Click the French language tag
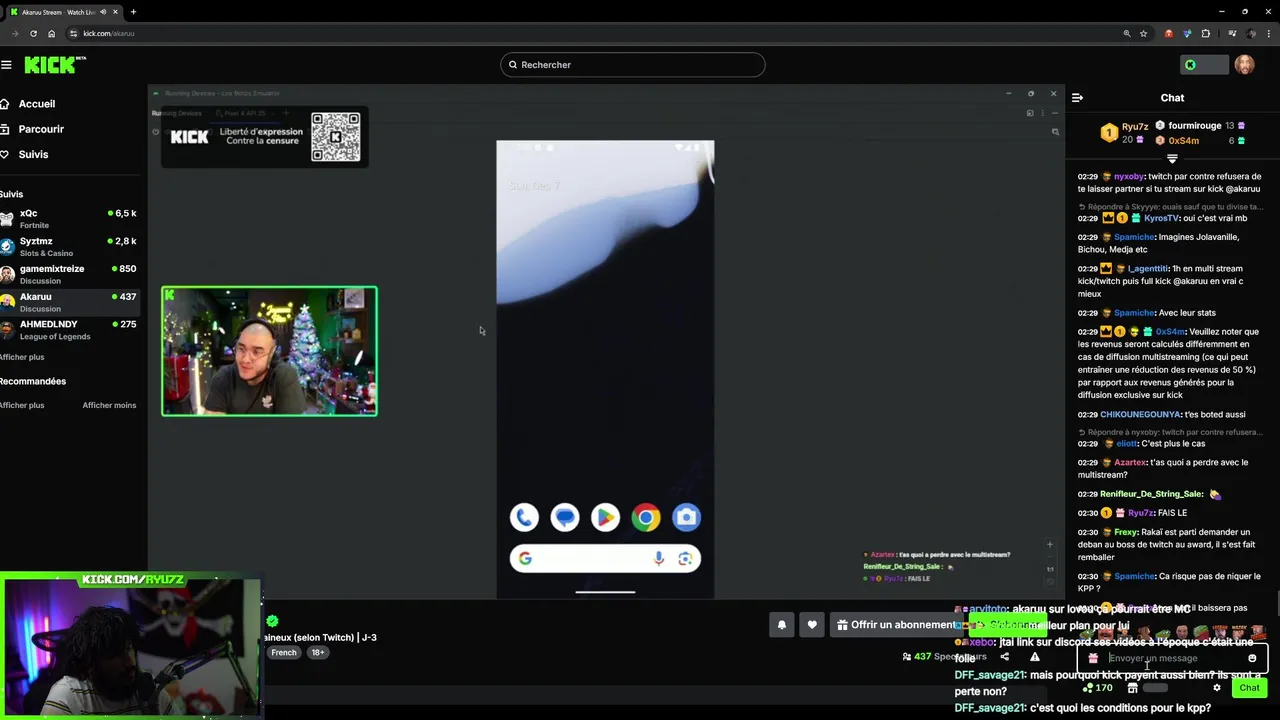 click(284, 653)
